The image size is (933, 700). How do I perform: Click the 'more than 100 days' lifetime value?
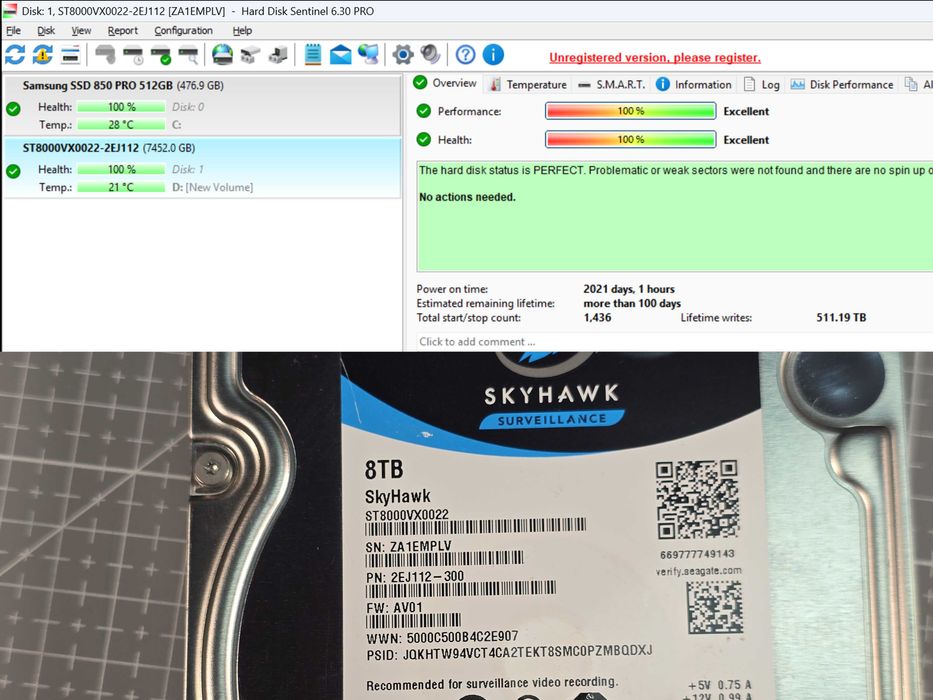[632, 304]
